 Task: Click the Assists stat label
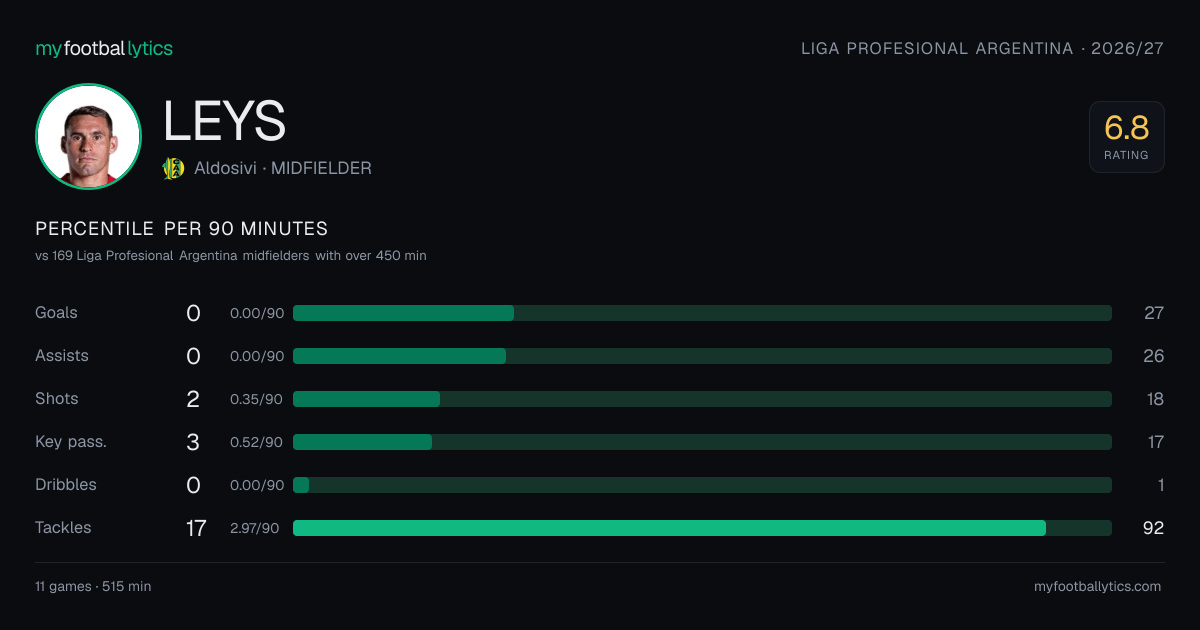coord(62,356)
